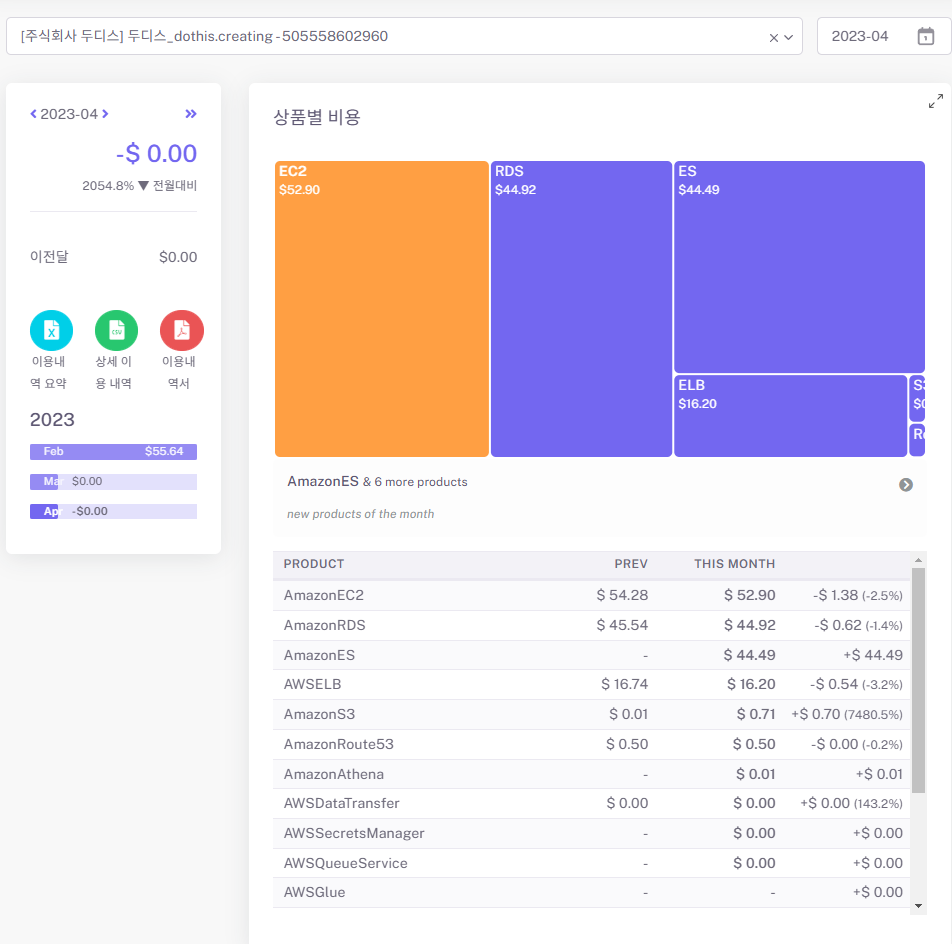
Task: Click the $ 52.90 EC2 this-month value
Action: point(749,596)
